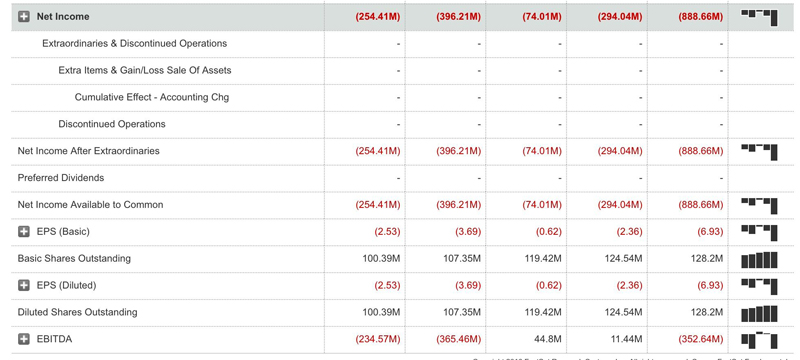800x360 pixels.
Task: Select the Preferred Dividends row label
Action: 61,178
